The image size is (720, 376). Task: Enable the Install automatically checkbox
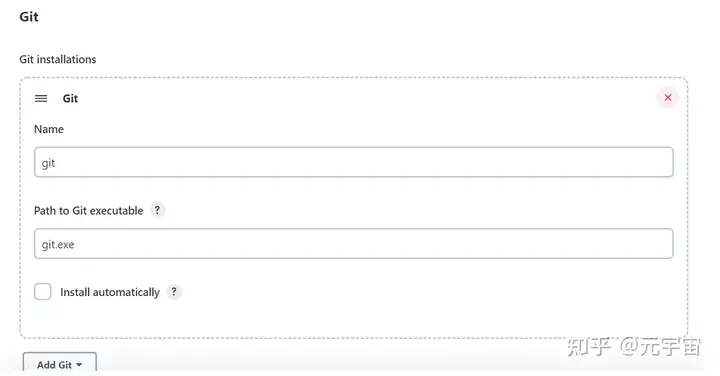pyautogui.click(x=43, y=292)
